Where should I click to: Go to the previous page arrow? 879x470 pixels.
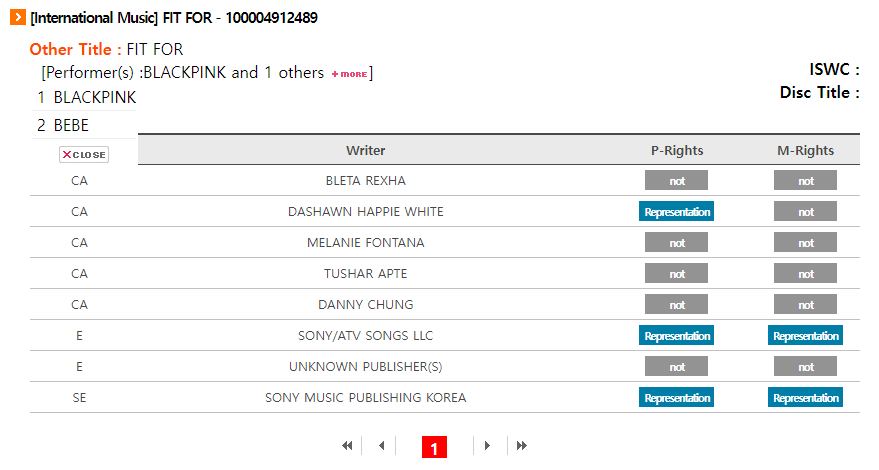(382, 446)
